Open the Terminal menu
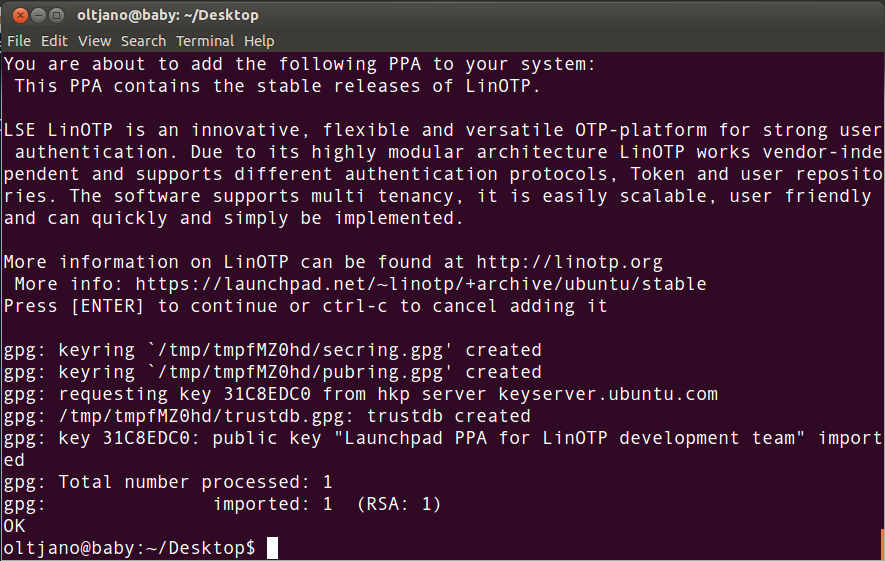885x561 pixels. tap(205, 41)
